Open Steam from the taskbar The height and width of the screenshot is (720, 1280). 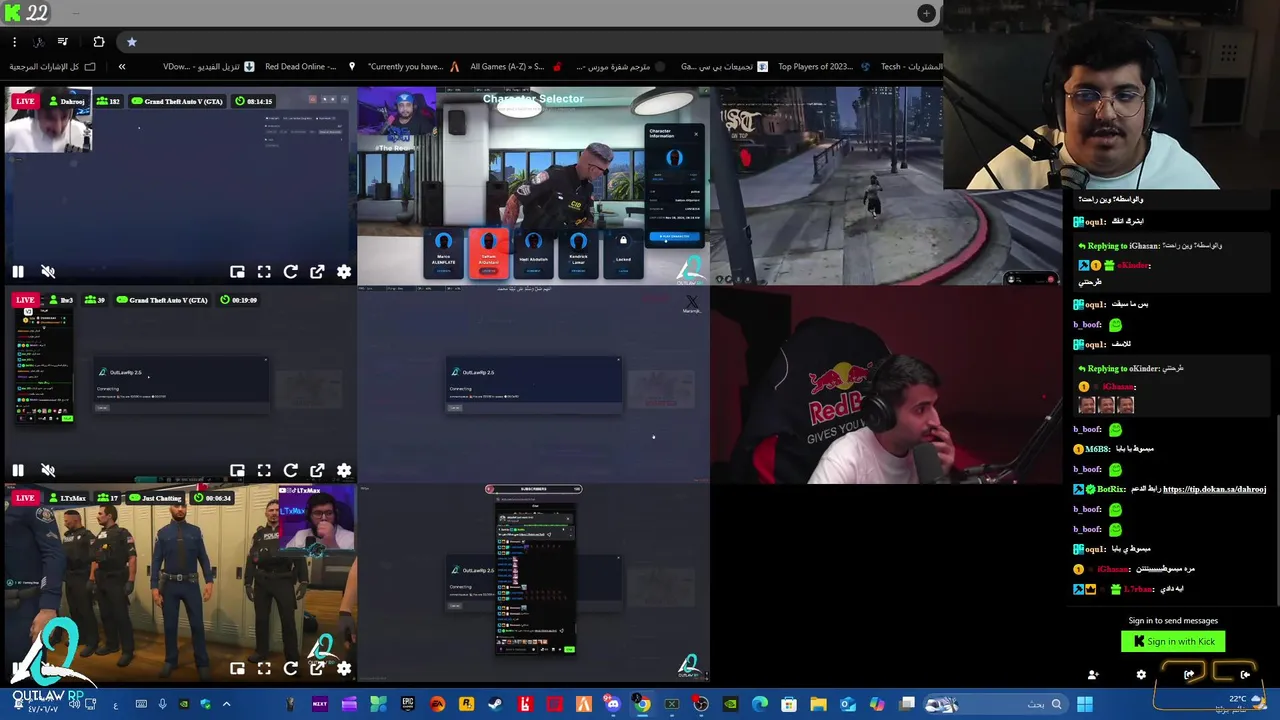pyautogui.click(x=495, y=705)
